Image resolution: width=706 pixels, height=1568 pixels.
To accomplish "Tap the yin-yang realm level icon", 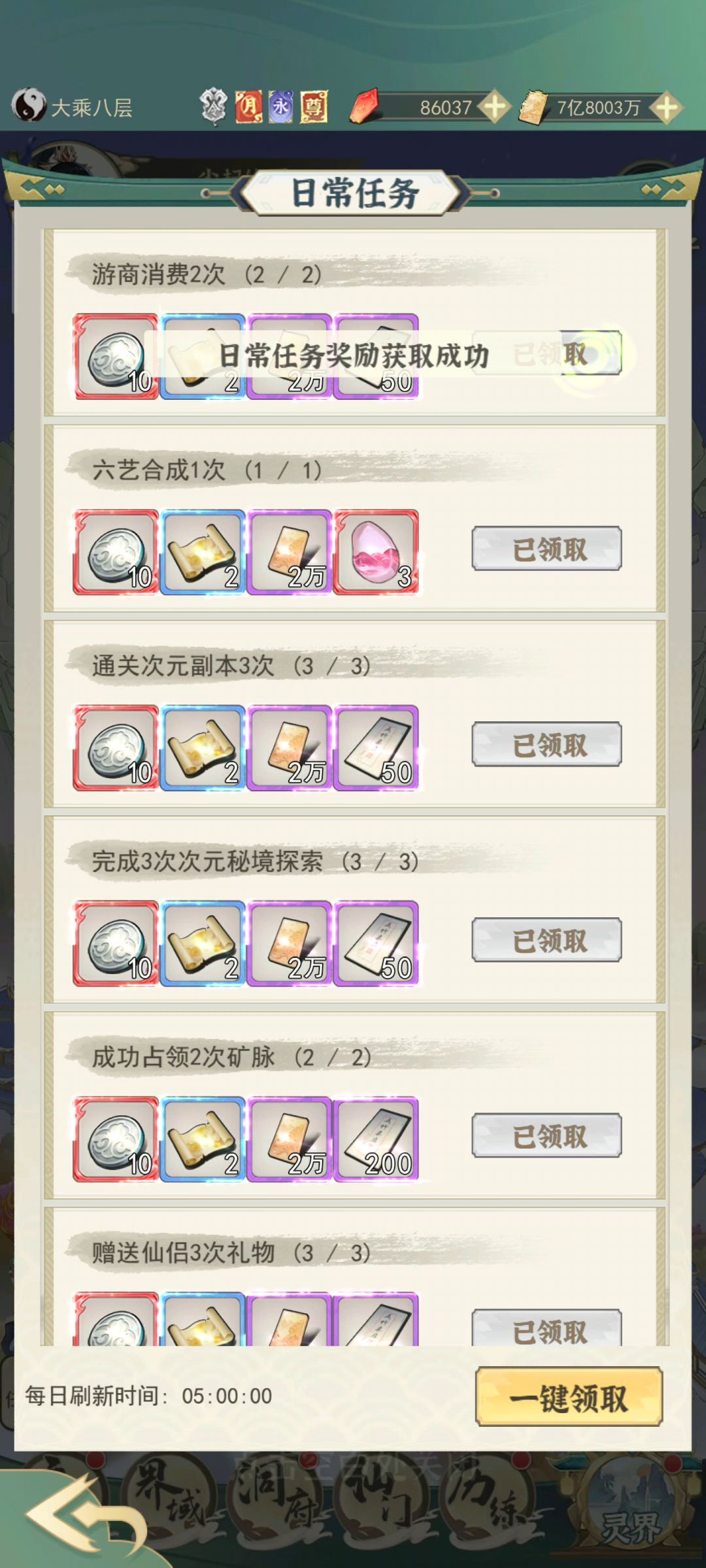I will pos(29,106).
